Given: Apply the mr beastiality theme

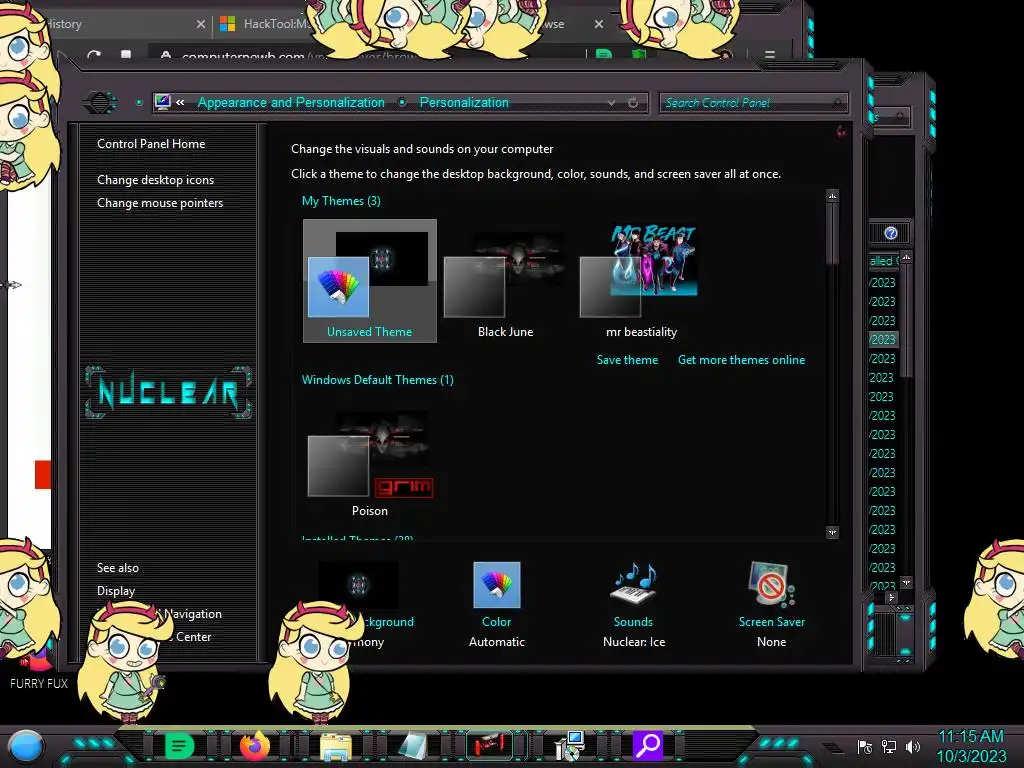Looking at the screenshot, I should (640, 282).
